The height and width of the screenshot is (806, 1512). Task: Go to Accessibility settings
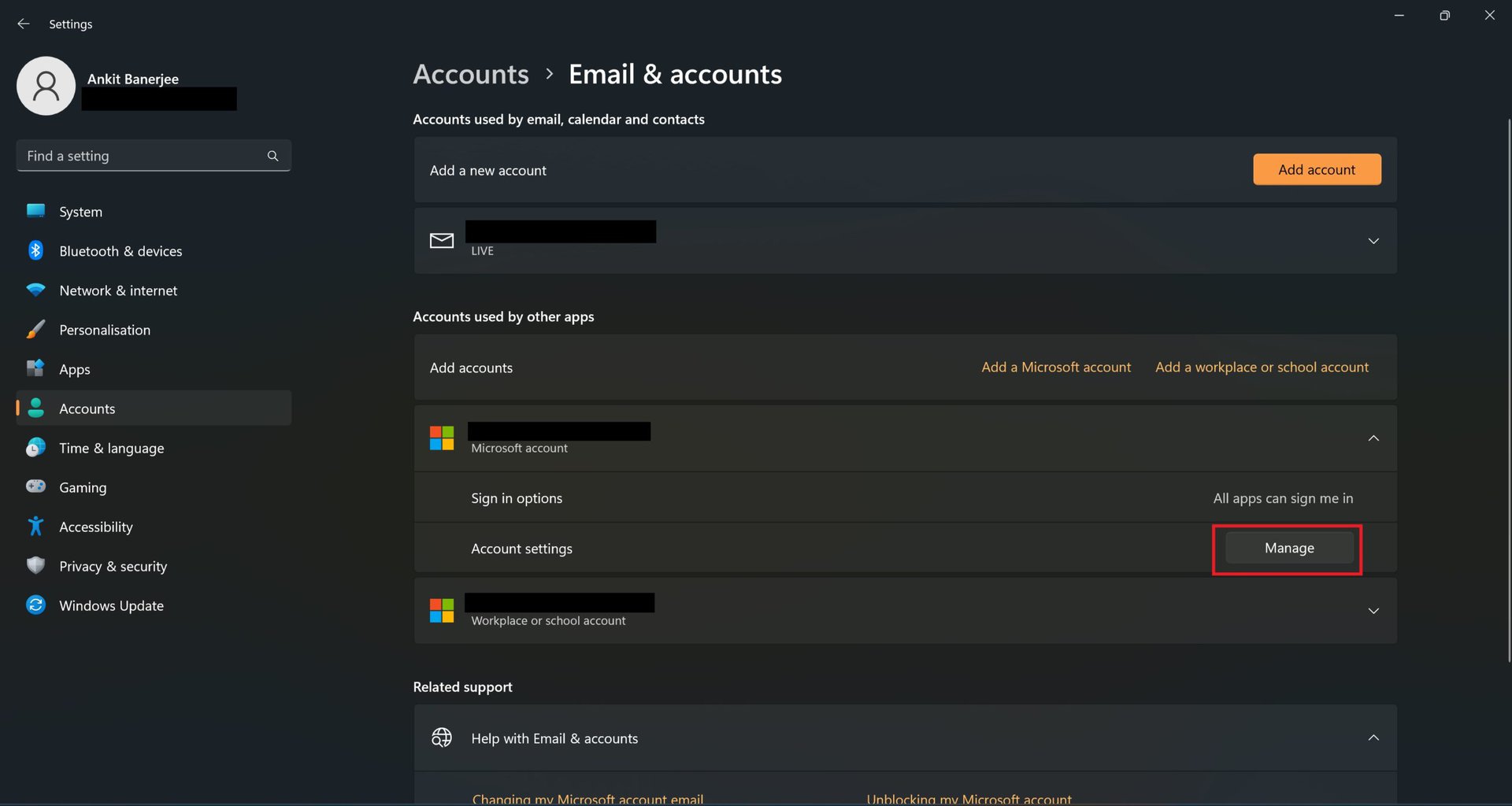[x=95, y=527]
